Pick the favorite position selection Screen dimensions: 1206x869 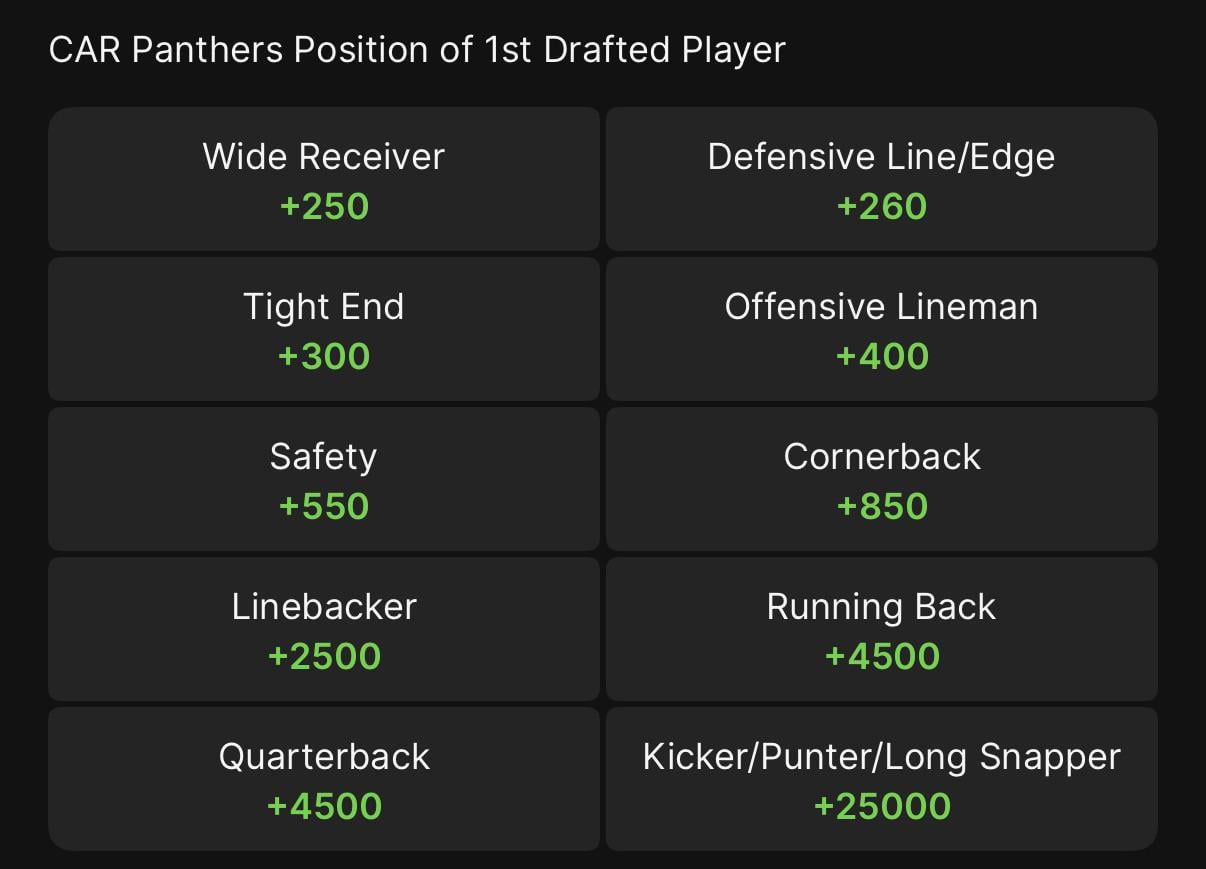323,178
